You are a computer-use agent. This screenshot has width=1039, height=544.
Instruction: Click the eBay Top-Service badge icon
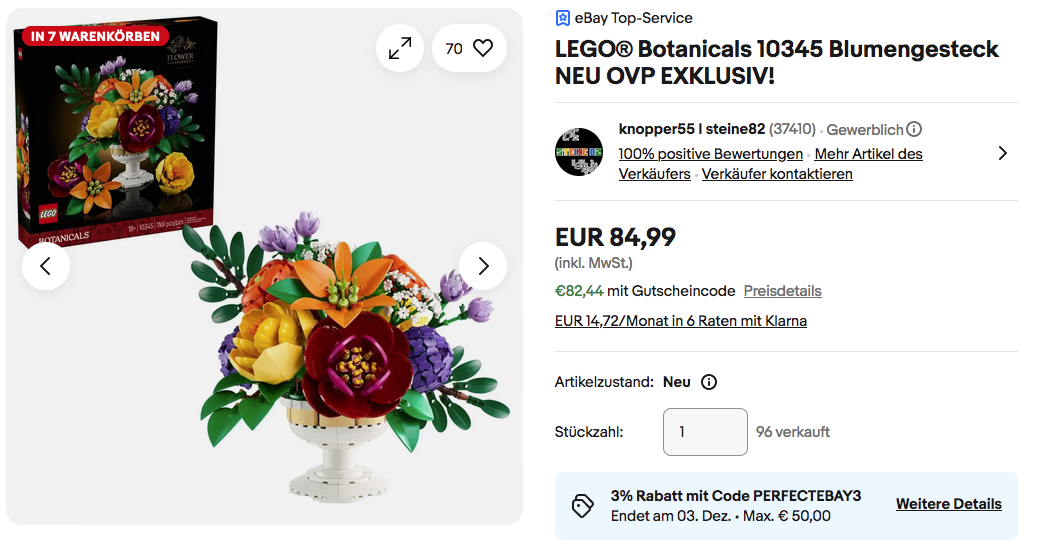[563, 18]
